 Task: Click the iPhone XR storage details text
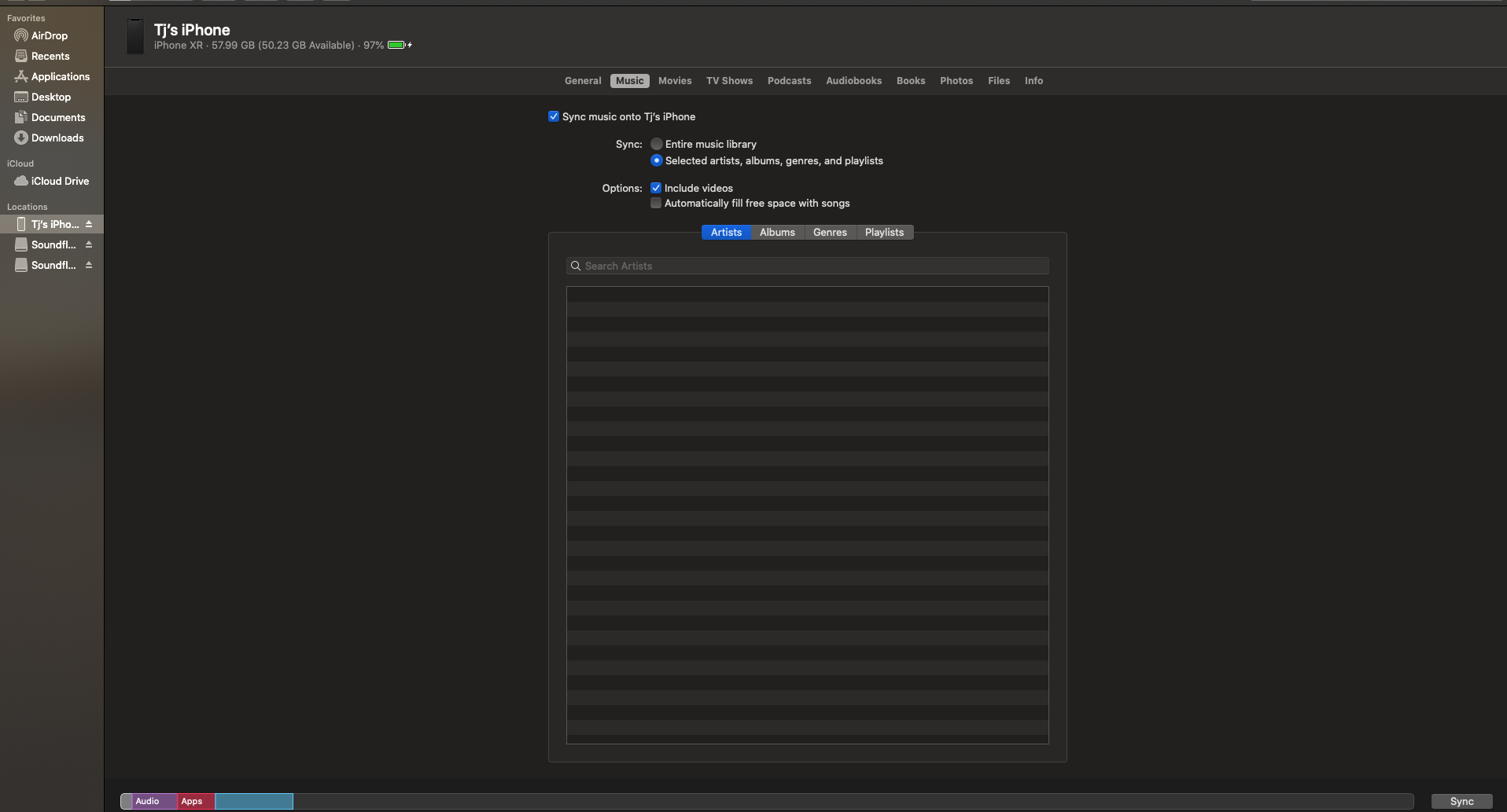point(269,46)
